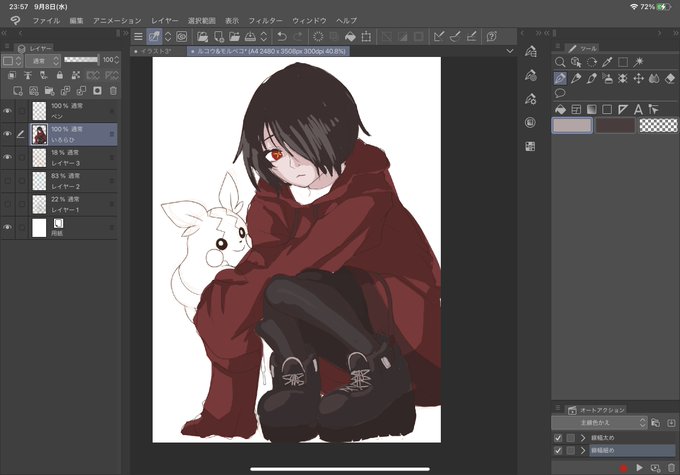Select the Auto select magic wand tool

638,62
